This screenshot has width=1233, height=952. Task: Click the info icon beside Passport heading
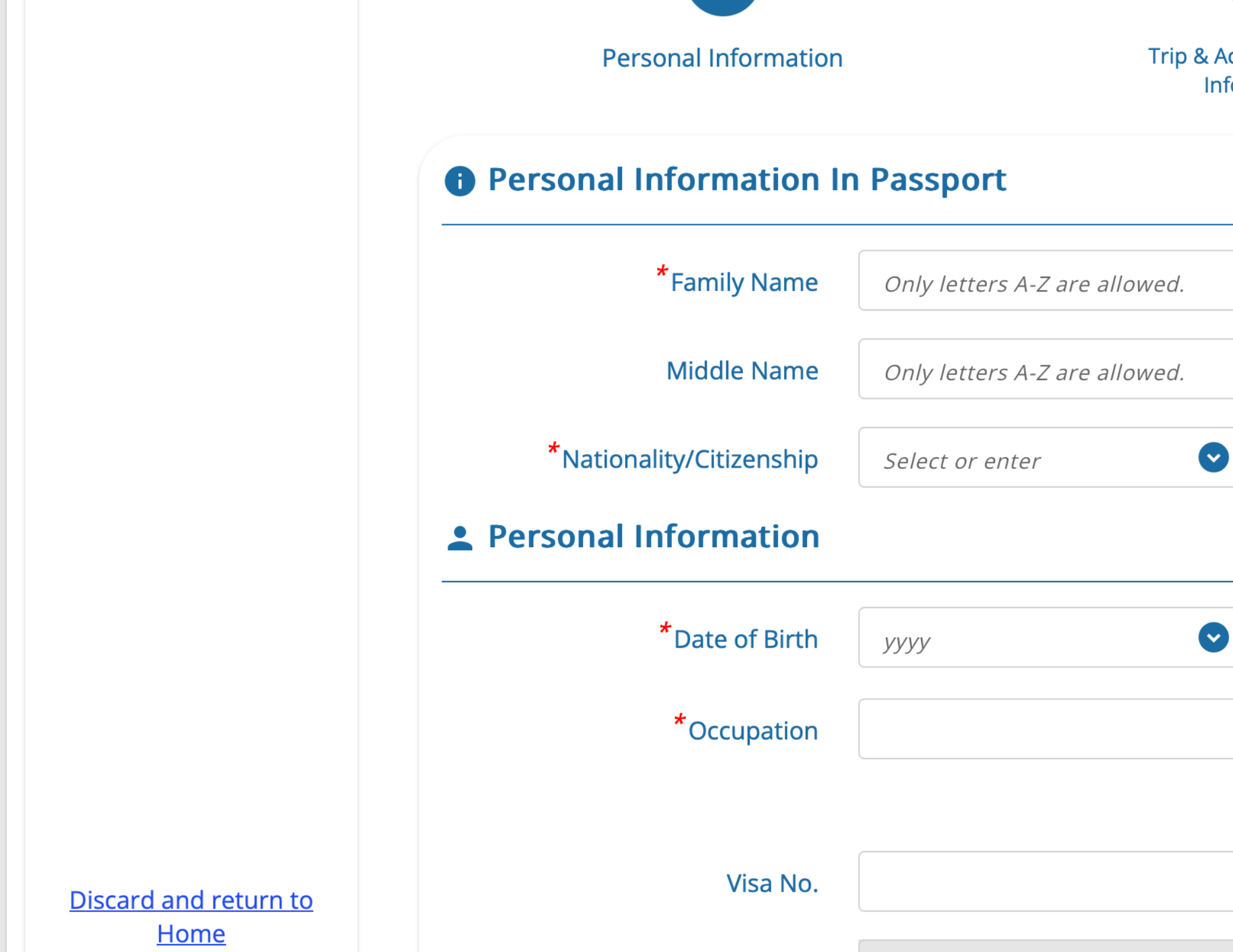(460, 181)
